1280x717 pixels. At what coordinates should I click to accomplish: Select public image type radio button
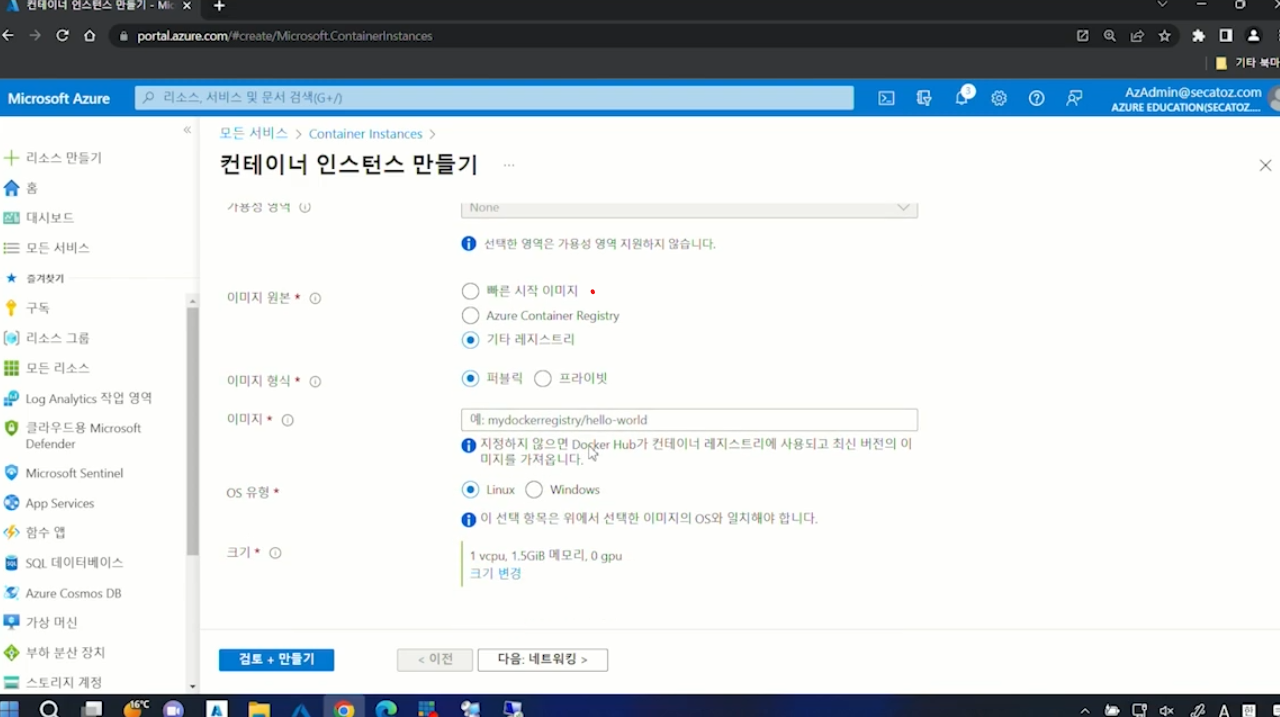click(471, 378)
